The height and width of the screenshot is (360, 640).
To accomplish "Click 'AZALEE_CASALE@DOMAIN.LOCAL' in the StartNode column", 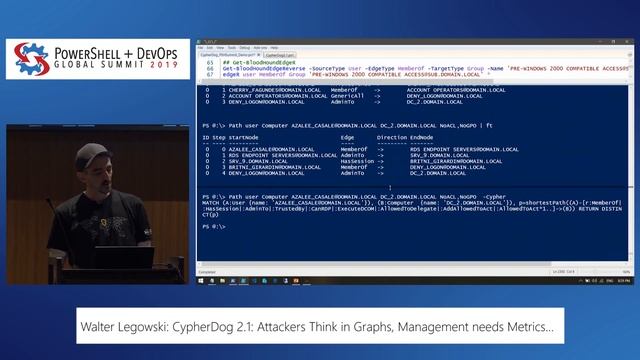I will click(x=271, y=149).
